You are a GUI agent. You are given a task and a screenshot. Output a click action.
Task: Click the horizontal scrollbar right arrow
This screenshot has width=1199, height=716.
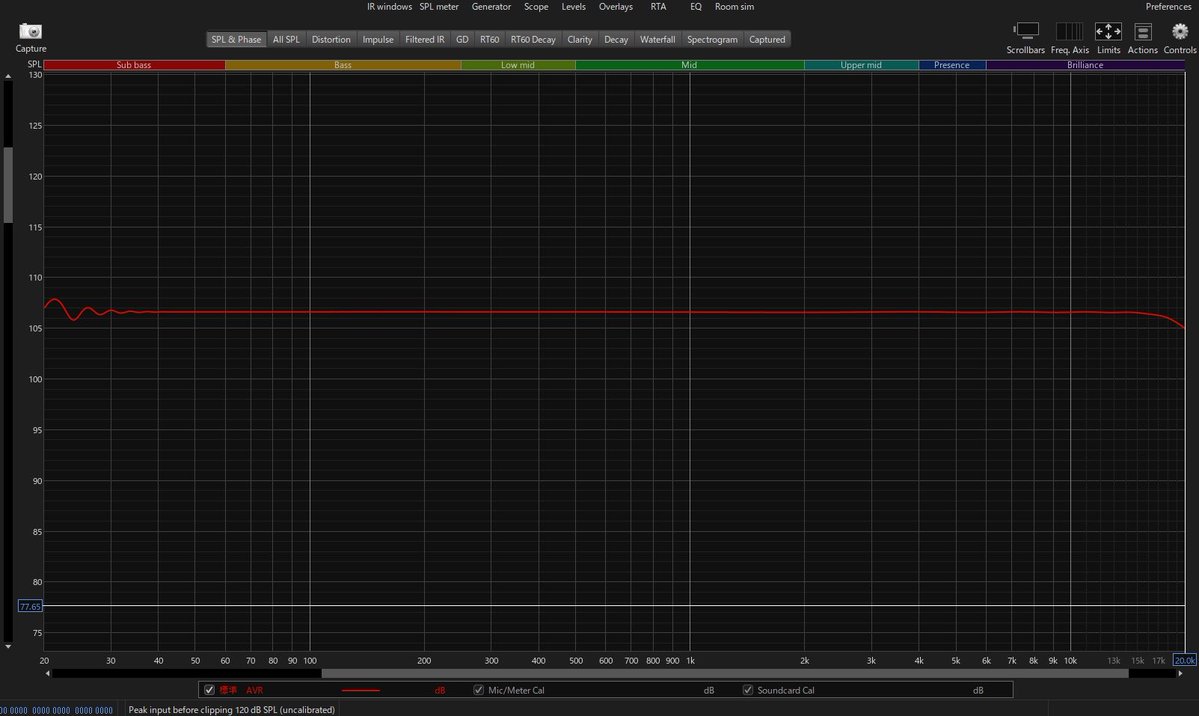[x=1180, y=673]
